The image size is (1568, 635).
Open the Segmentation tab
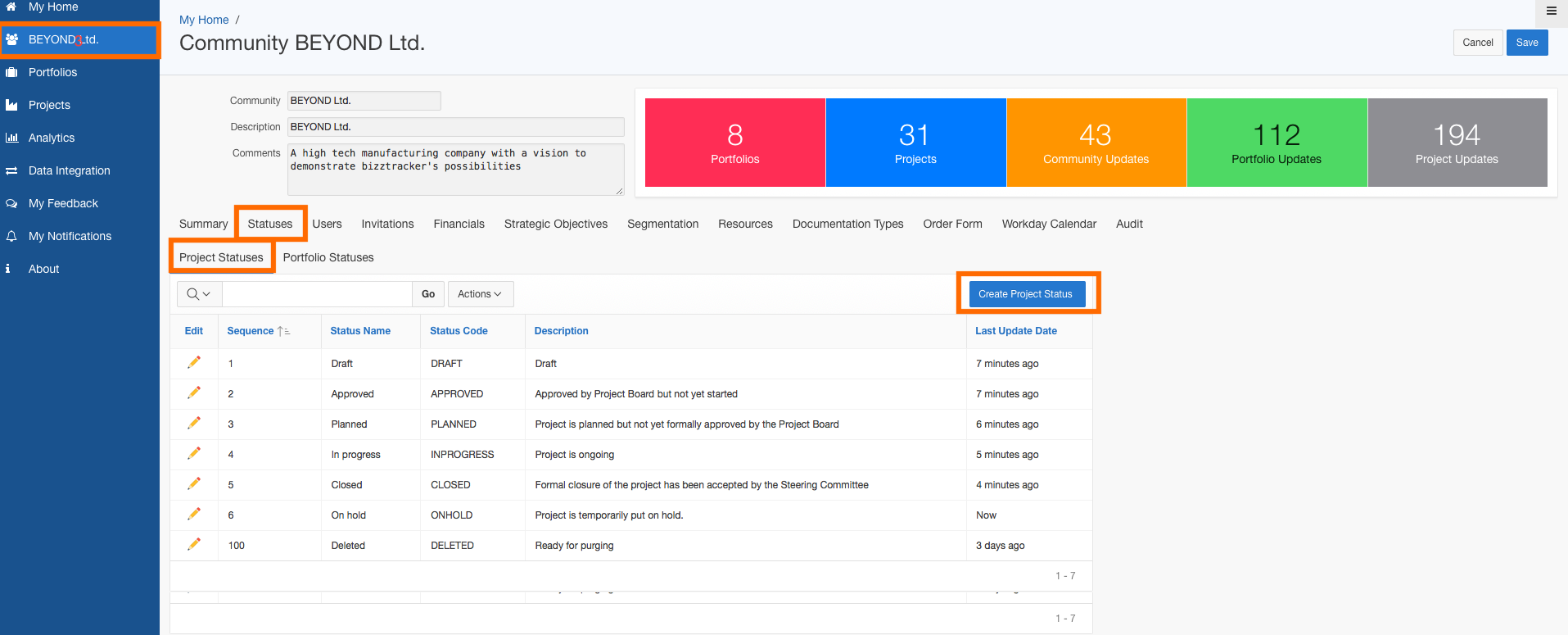point(663,224)
